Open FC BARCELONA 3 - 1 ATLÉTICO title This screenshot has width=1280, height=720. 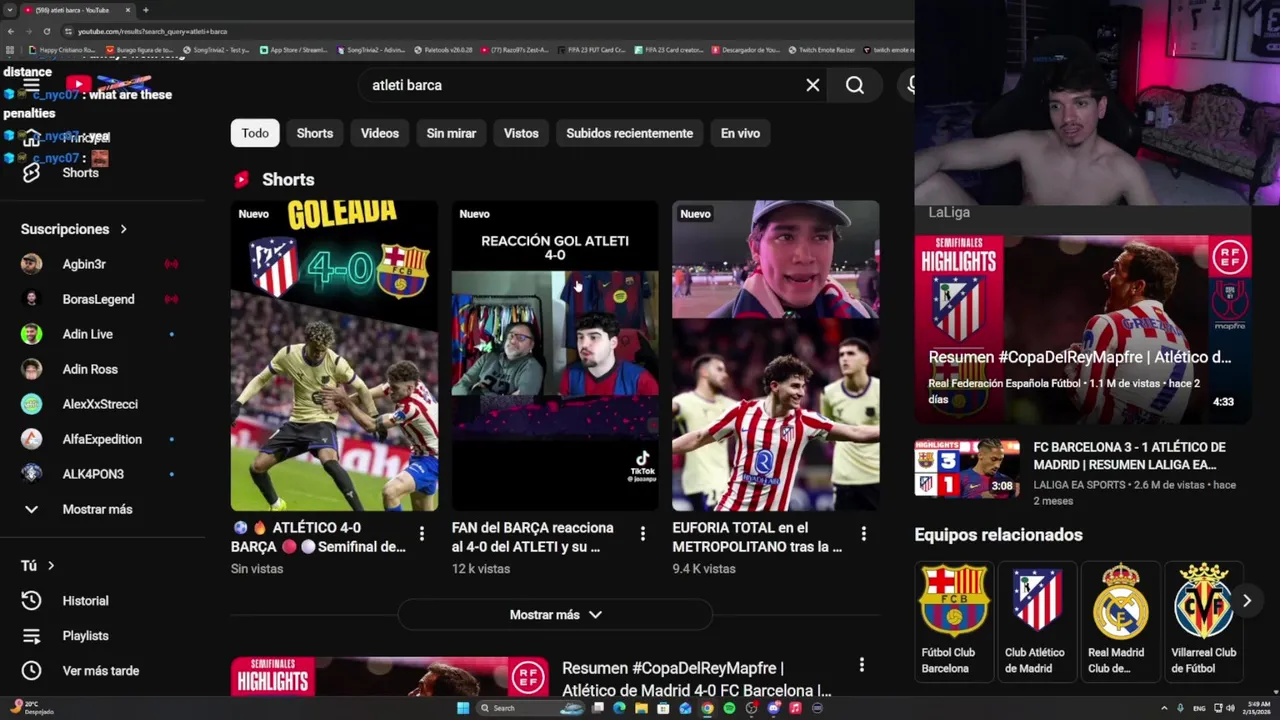pos(1129,456)
